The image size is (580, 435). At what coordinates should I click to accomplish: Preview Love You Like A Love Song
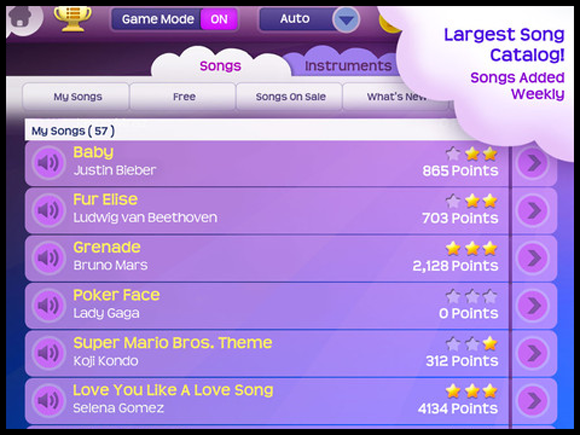(x=48, y=400)
